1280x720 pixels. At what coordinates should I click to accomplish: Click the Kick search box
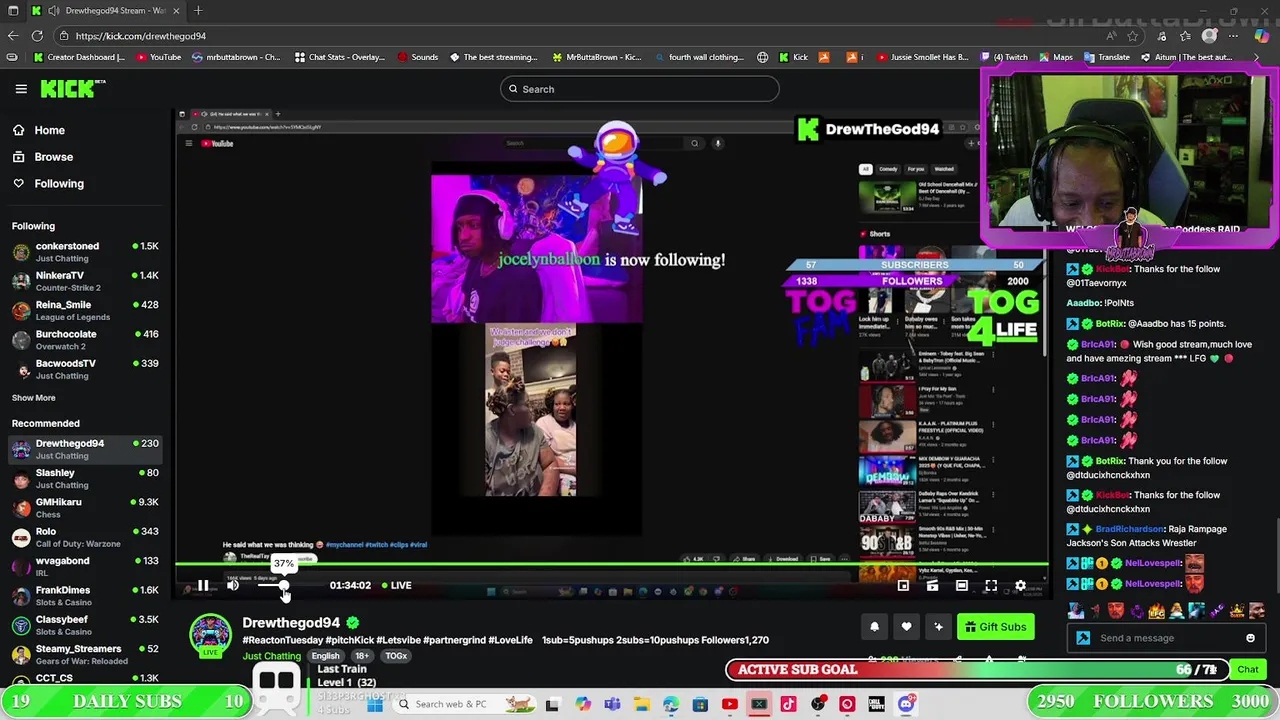(x=639, y=89)
